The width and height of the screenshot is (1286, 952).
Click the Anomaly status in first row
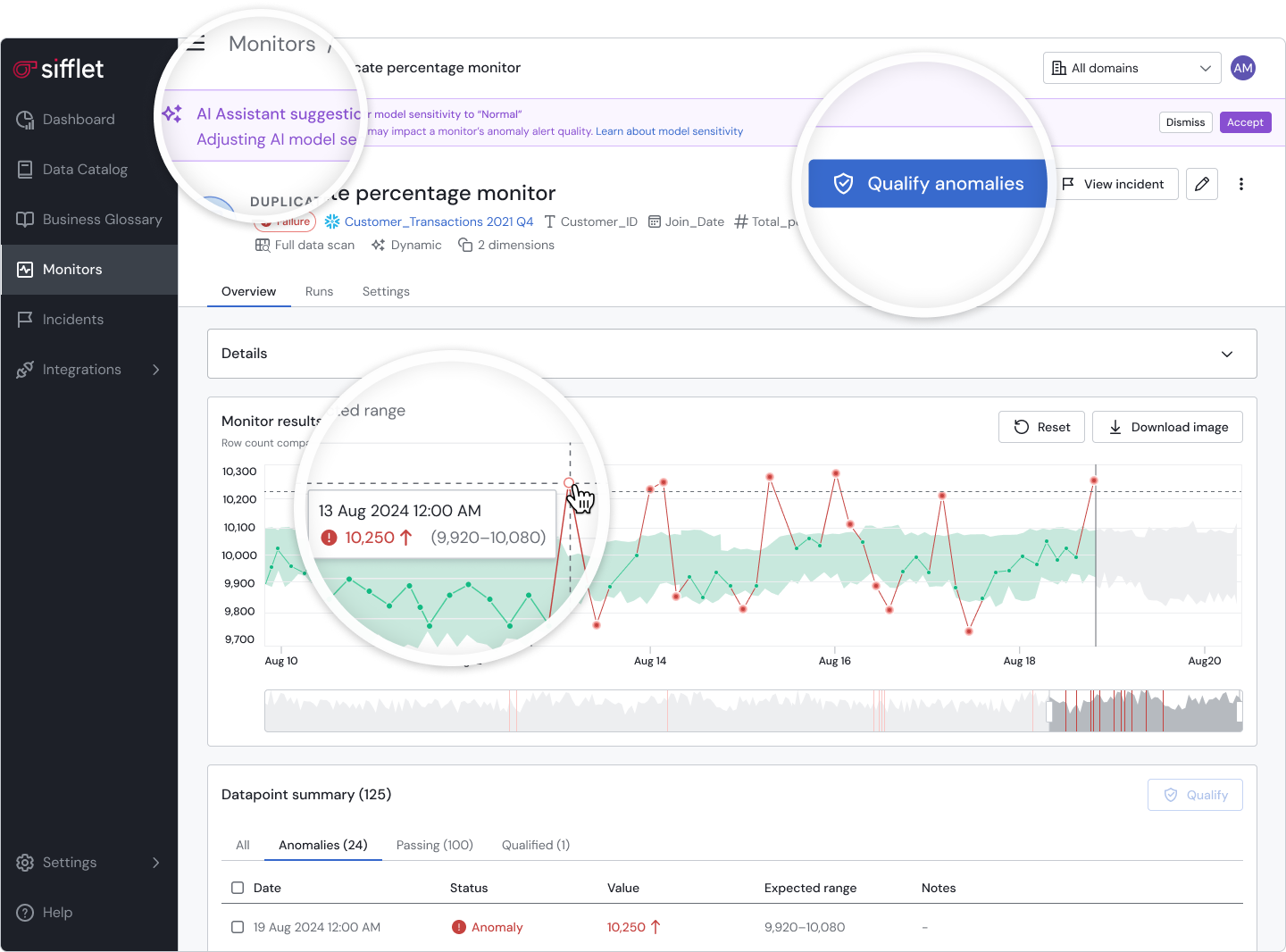click(x=488, y=927)
